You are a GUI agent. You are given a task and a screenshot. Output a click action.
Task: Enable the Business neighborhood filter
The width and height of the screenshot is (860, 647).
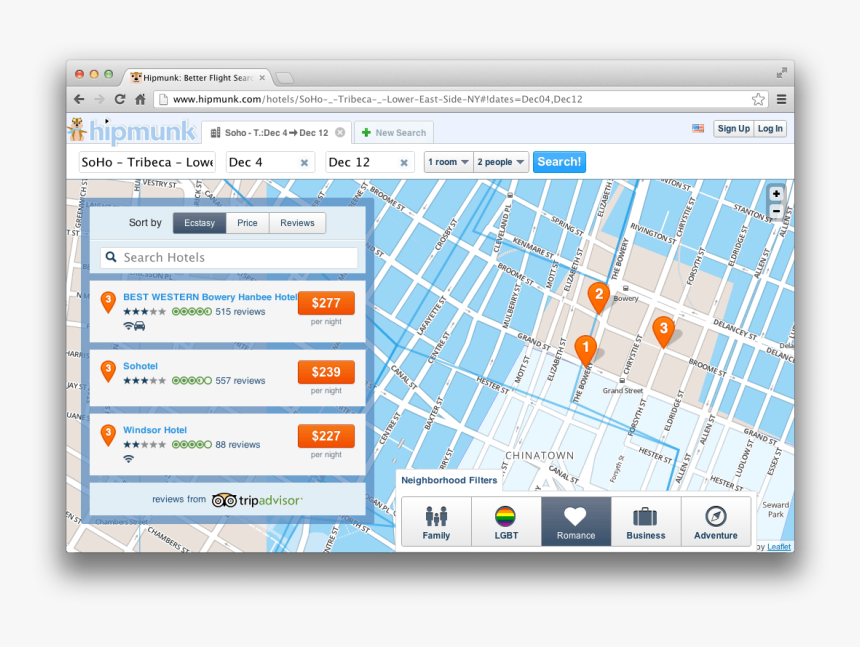pos(645,516)
